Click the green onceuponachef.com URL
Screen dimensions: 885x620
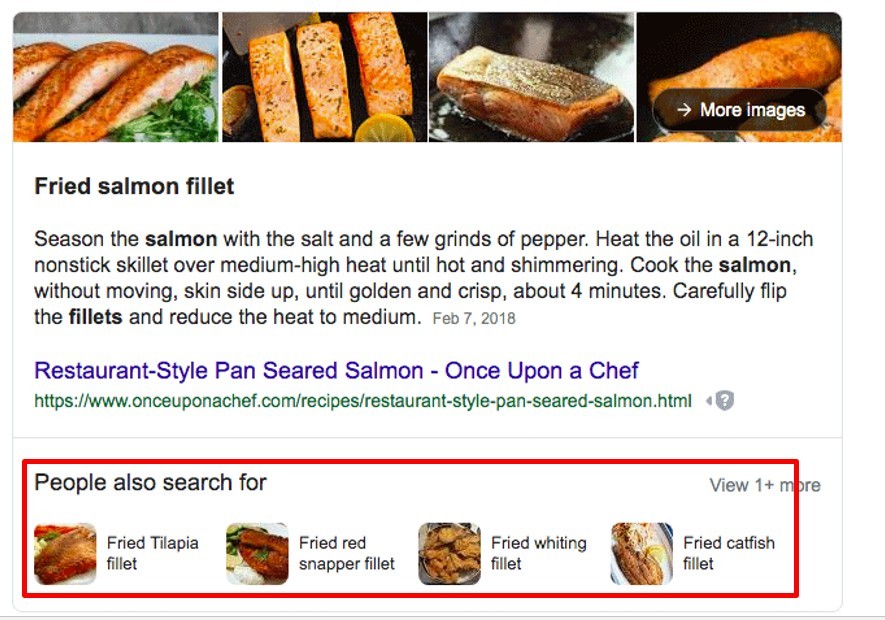click(363, 401)
